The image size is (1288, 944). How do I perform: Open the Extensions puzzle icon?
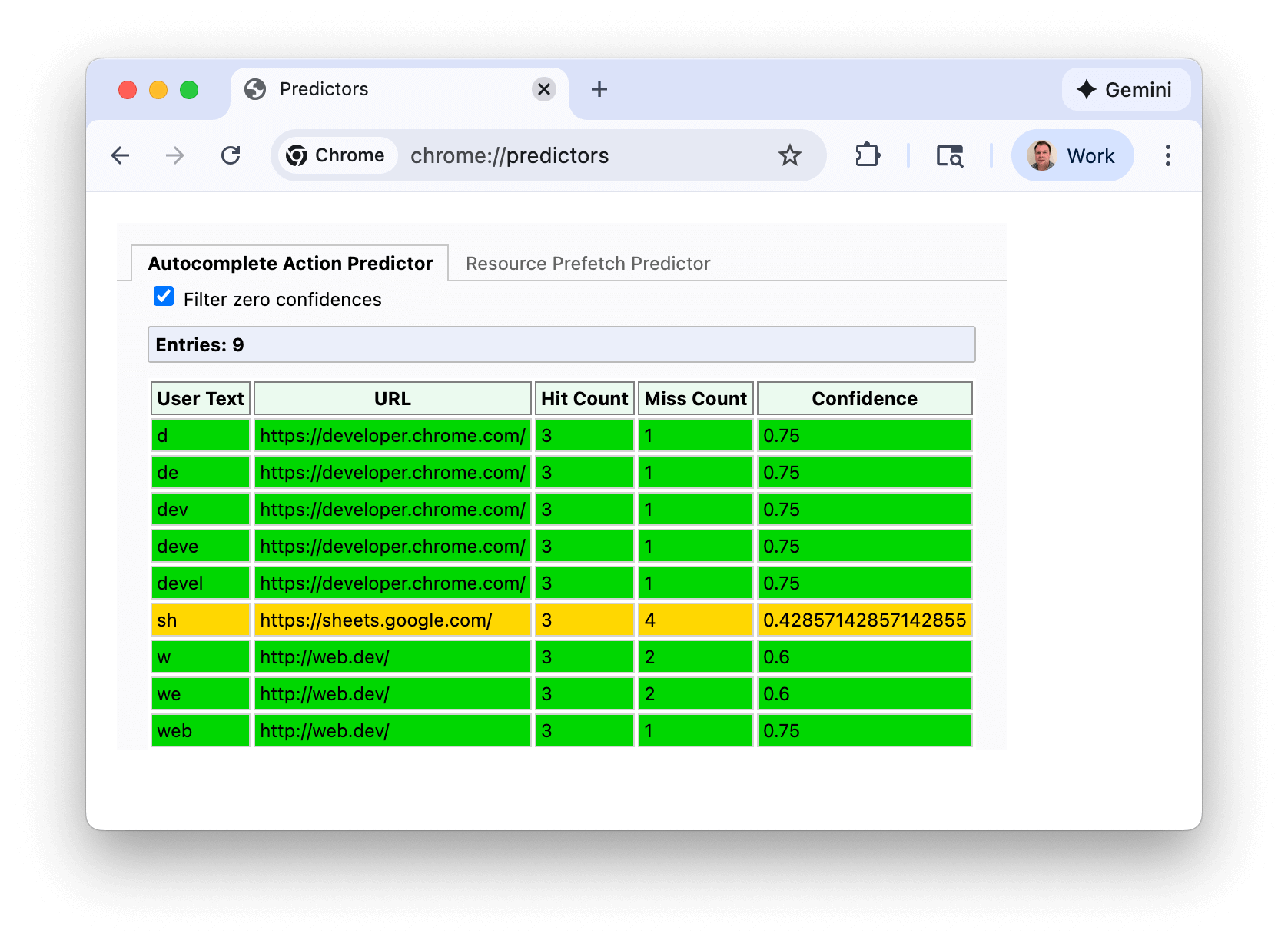point(868,155)
